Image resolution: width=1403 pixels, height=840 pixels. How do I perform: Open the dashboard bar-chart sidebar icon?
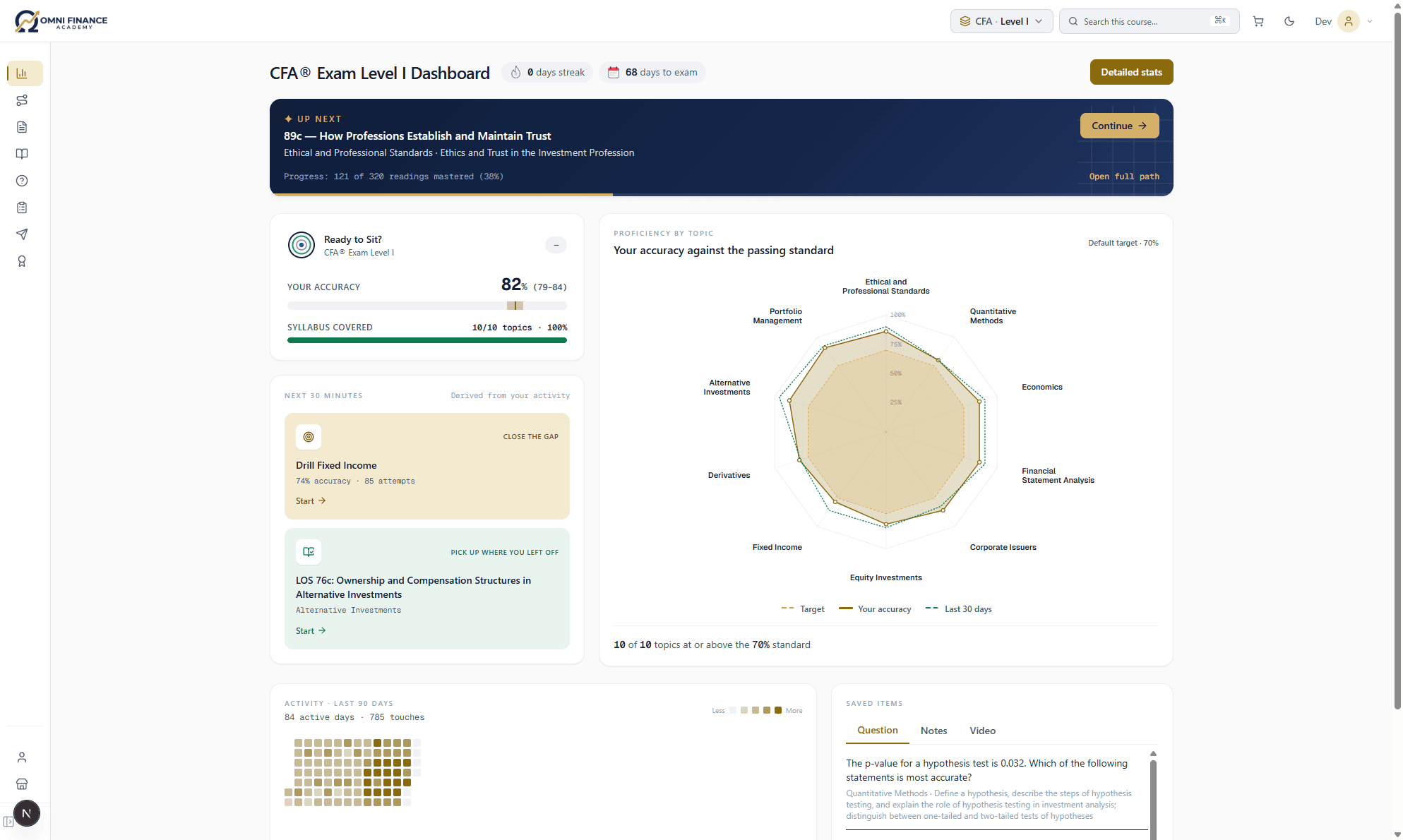tap(22, 73)
